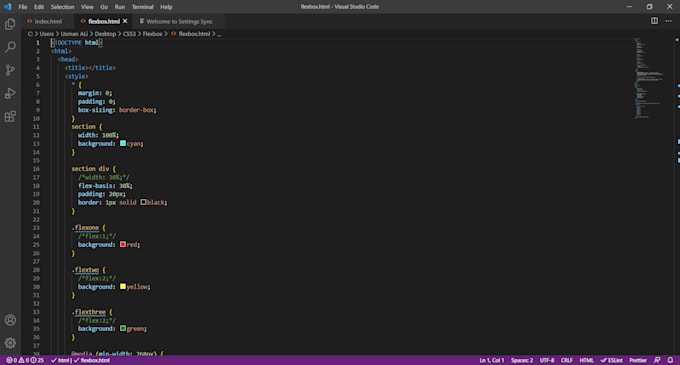Switch to Welcome to Settings Sync tab

click(x=179, y=21)
